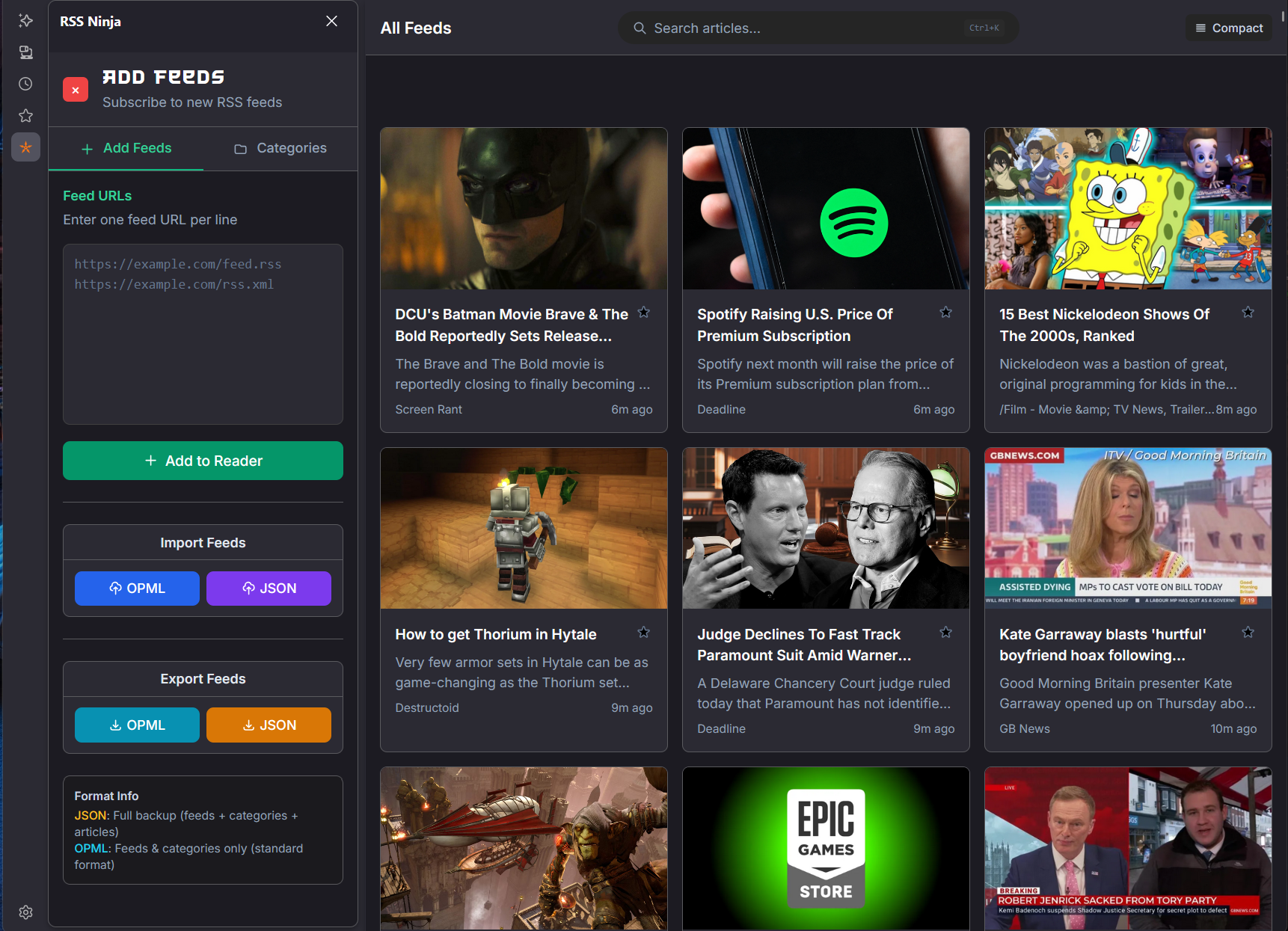Switch to the Add Feeds tab
This screenshot has height=931, width=1288.
point(125,148)
